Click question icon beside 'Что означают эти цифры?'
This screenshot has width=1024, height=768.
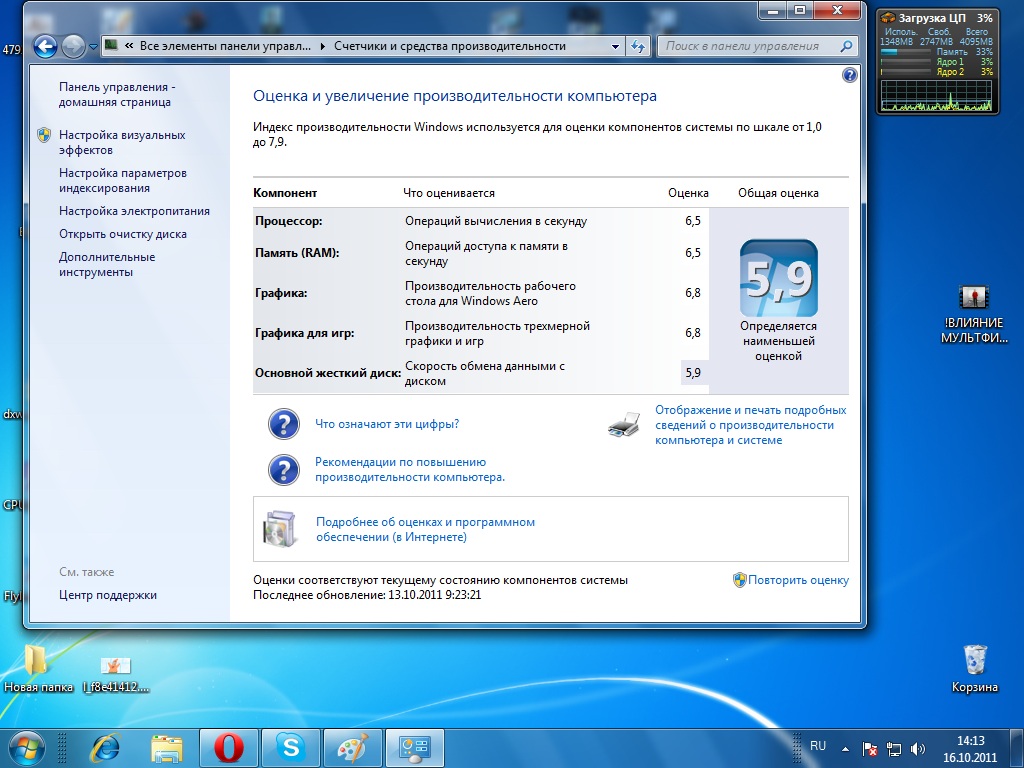pyautogui.click(x=284, y=424)
